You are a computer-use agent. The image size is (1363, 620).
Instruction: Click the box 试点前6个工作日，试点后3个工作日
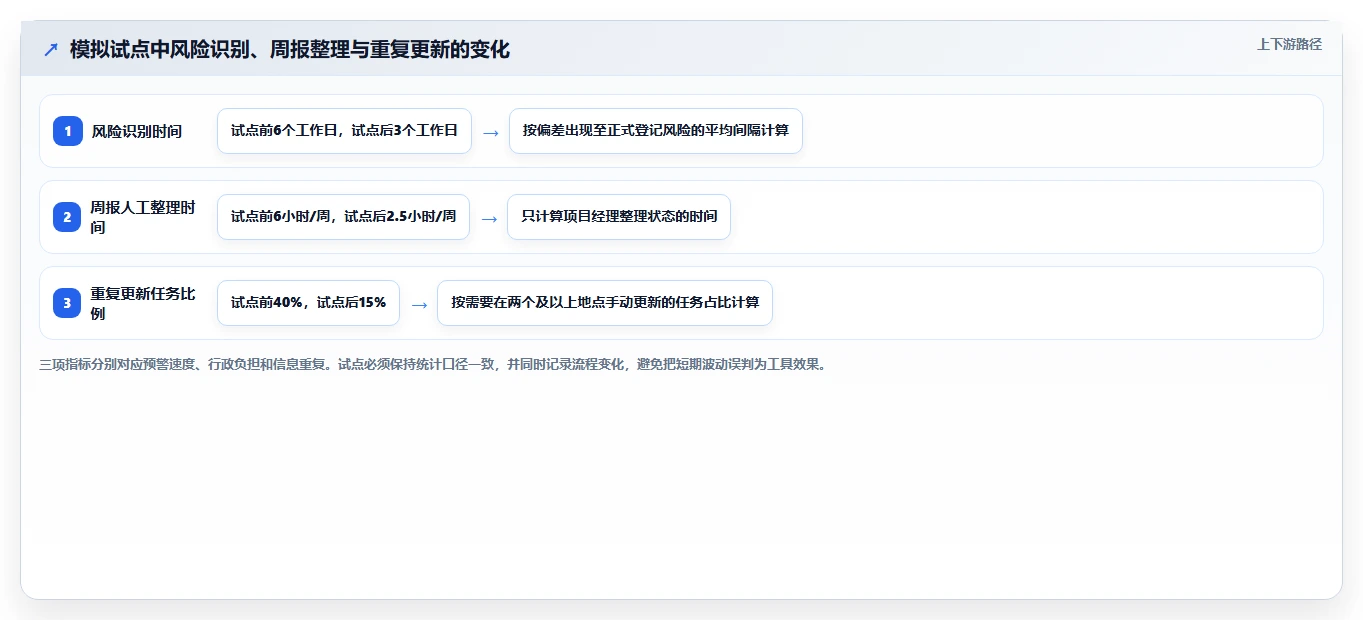coord(344,131)
